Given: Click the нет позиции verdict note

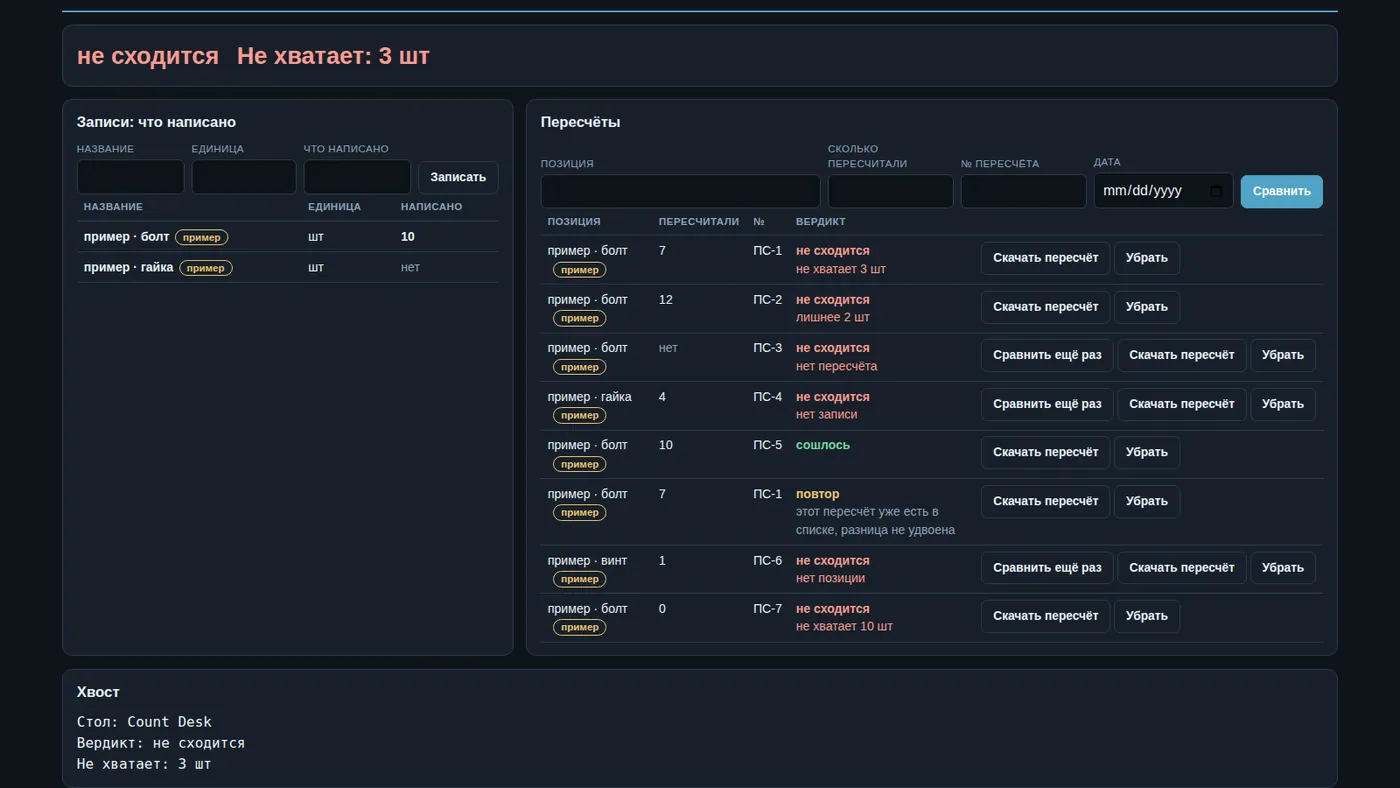Looking at the screenshot, I should click(x=830, y=578).
